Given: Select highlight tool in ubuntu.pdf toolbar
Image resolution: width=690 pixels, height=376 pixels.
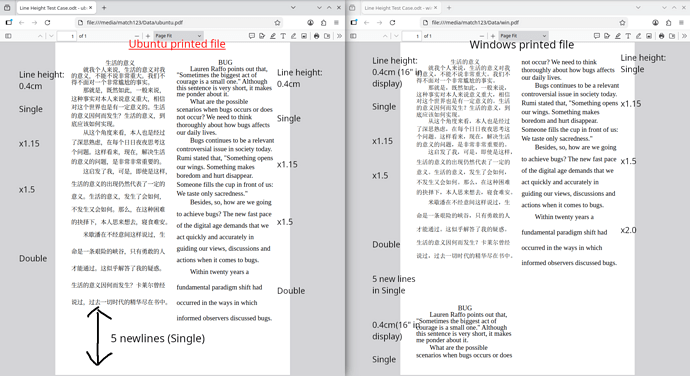Looking at the screenshot, I should click(x=273, y=36).
